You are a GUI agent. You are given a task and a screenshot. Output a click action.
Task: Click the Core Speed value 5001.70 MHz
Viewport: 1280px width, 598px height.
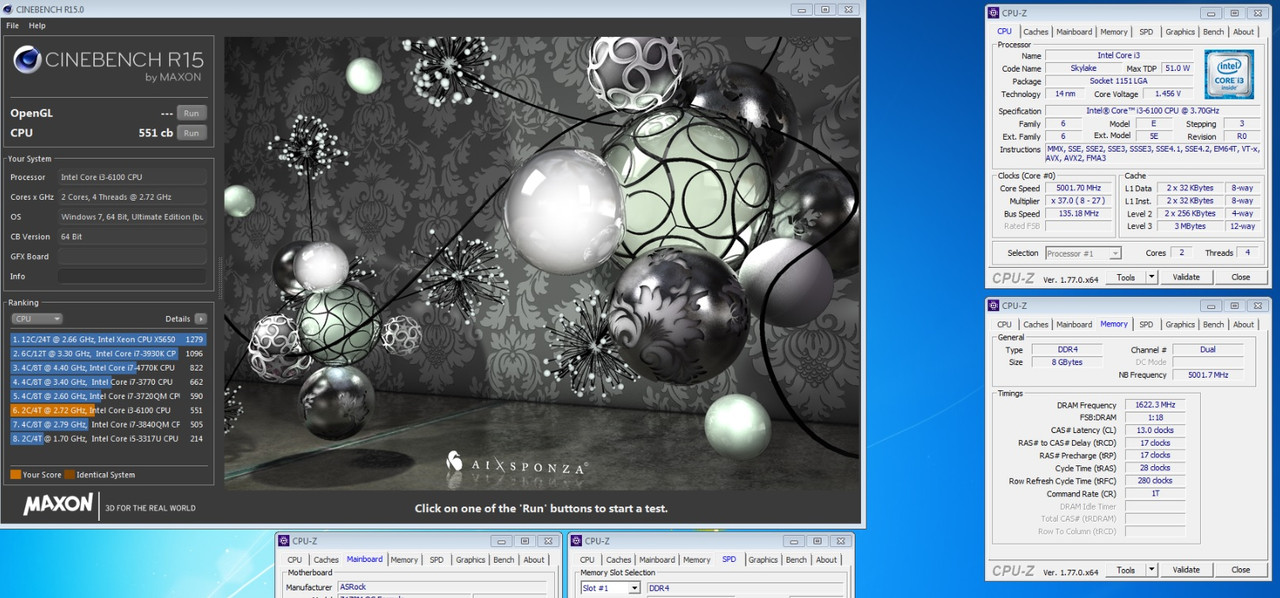(x=1078, y=188)
